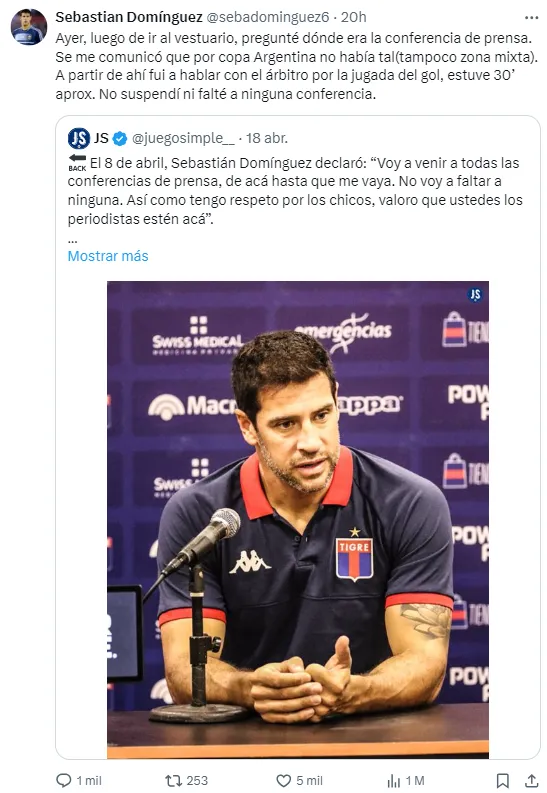Click the 18 abr. quoted tweet date
547x793 pixels.
pyautogui.click(x=267, y=138)
